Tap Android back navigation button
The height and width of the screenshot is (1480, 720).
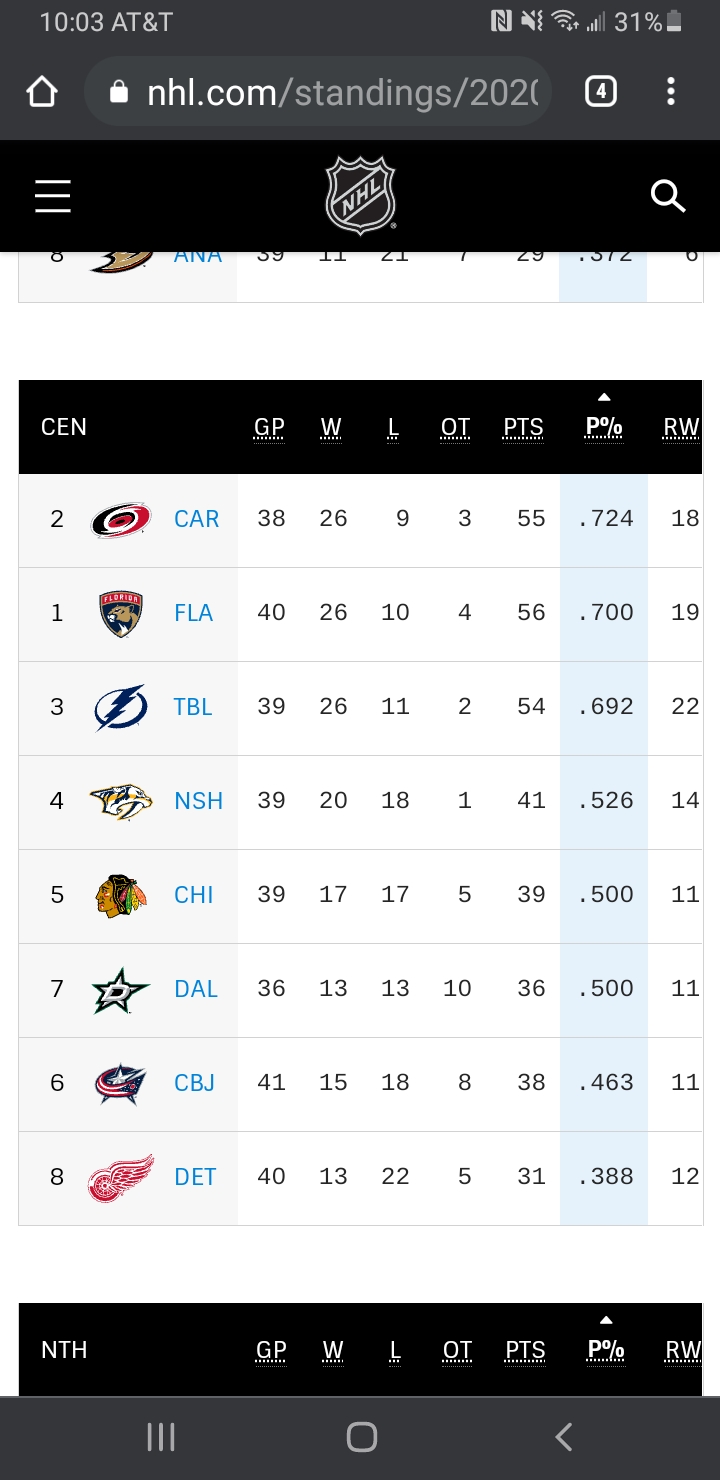(564, 1438)
